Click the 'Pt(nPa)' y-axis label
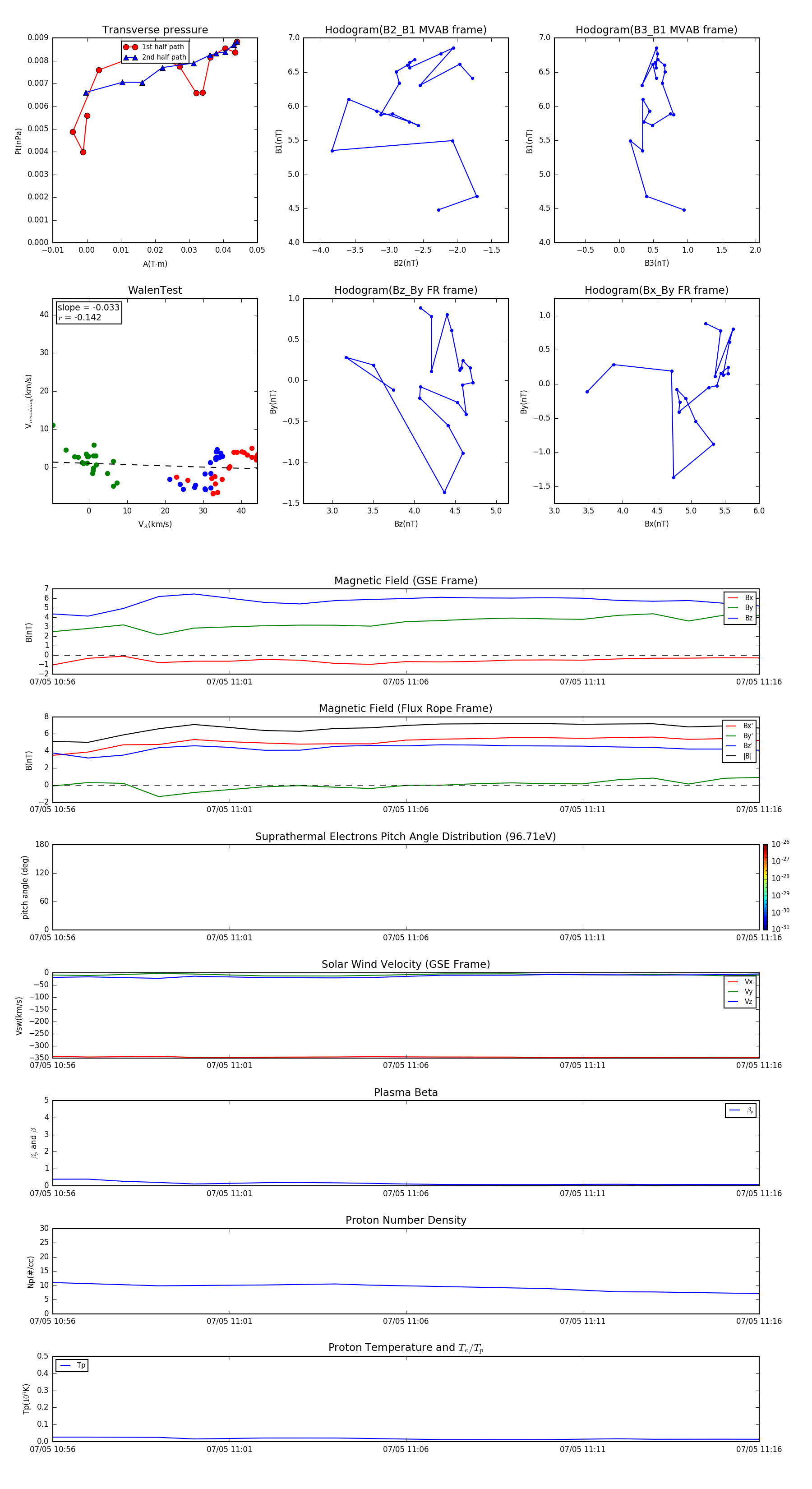This screenshot has height=1489, width=812. point(18,141)
